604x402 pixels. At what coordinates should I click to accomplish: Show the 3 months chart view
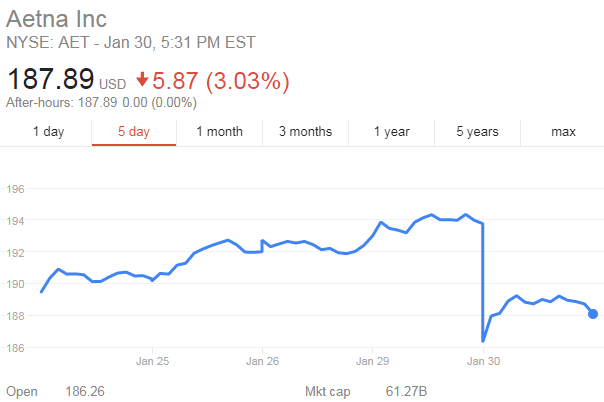pos(305,132)
